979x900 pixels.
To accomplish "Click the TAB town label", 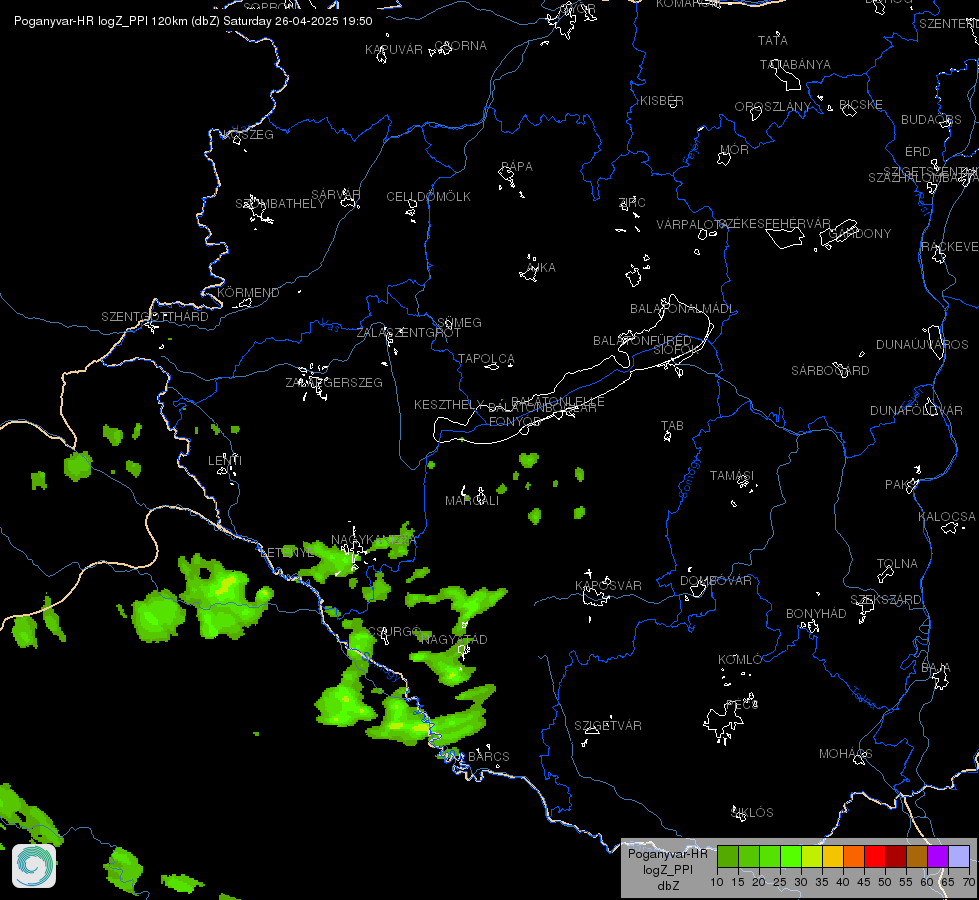I will point(672,426).
